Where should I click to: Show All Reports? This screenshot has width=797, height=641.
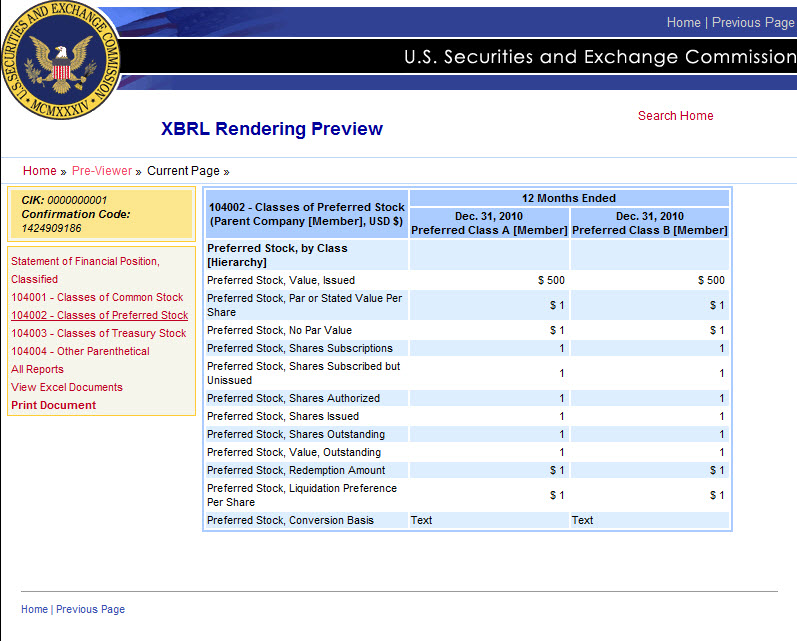pyautogui.click(x=38, y=370)
